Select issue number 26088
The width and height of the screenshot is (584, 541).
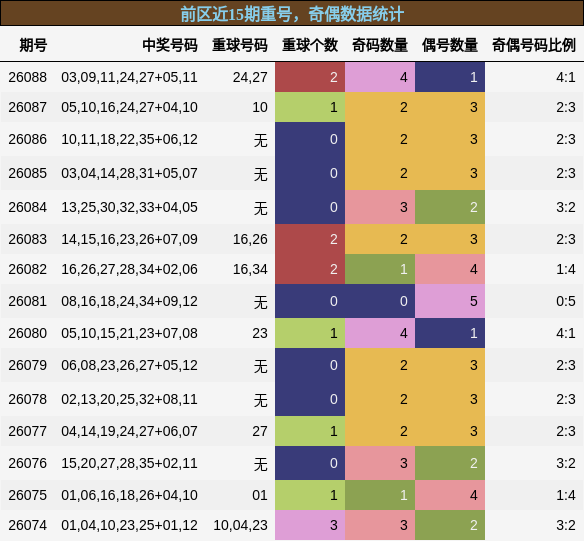click(x=28, y=77)
